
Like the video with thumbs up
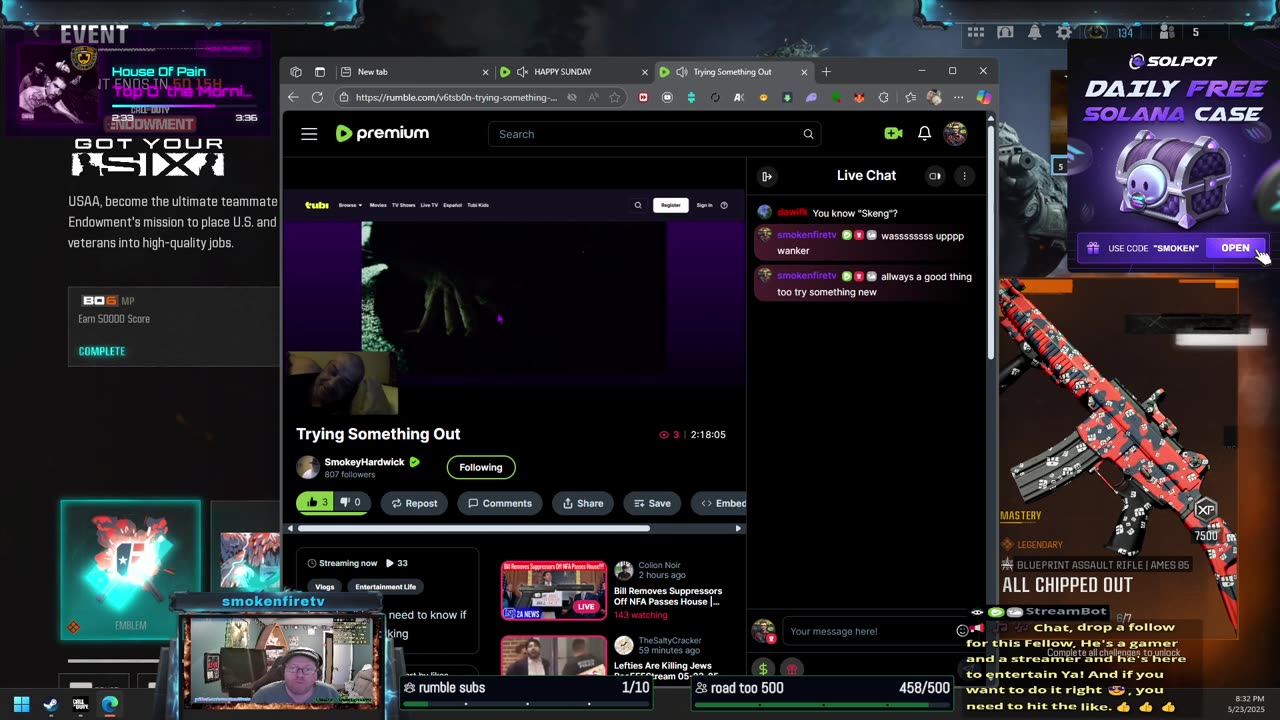pos(316,503)
